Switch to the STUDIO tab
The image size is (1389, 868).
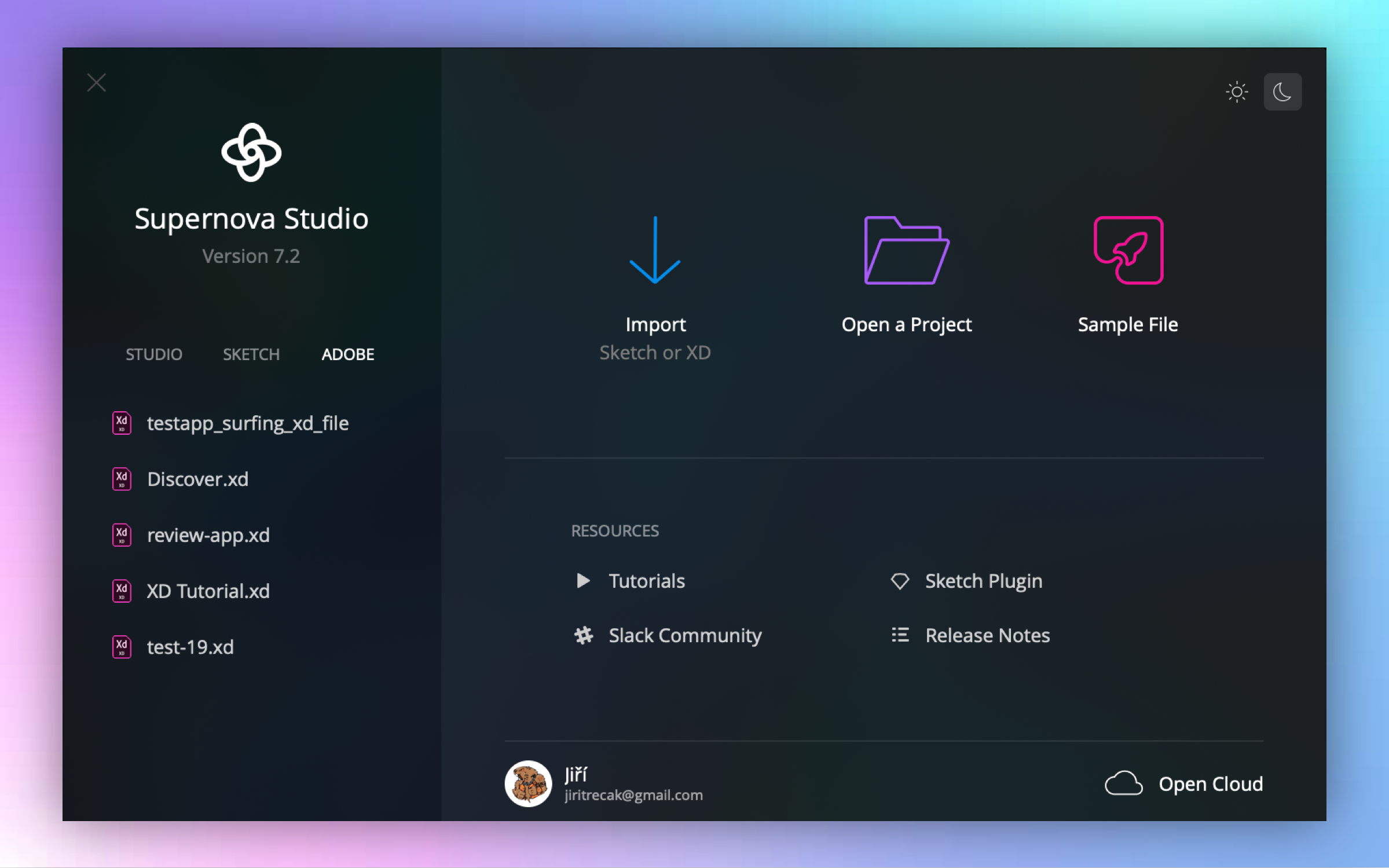pyautogui.click(x=153, y=354)
